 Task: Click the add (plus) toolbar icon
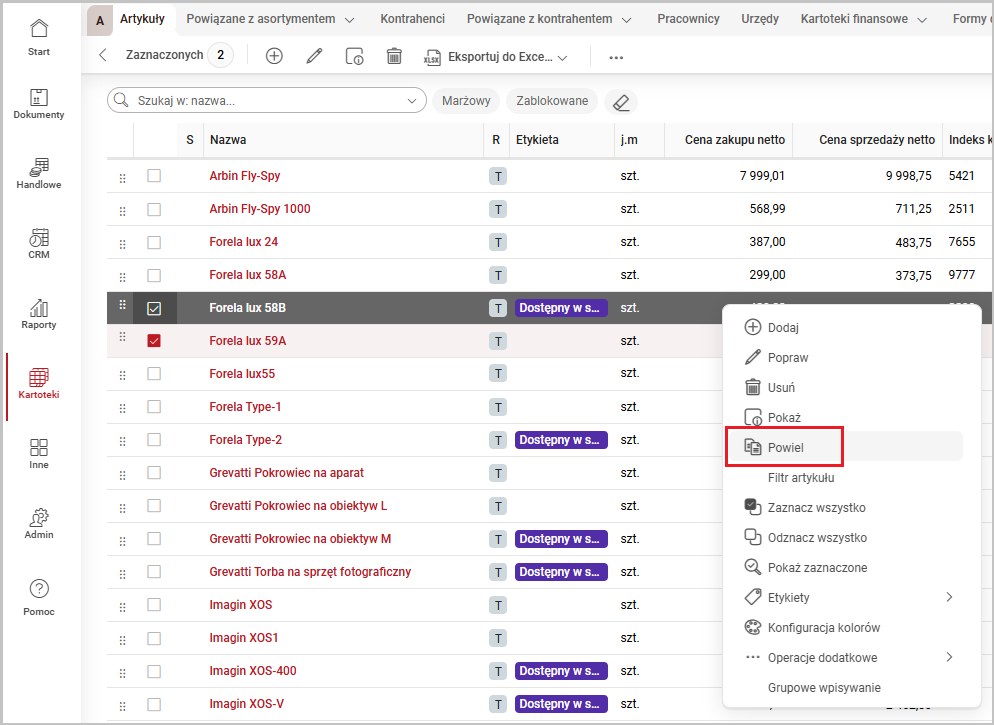pyautogui.click(x=274, y=56)
